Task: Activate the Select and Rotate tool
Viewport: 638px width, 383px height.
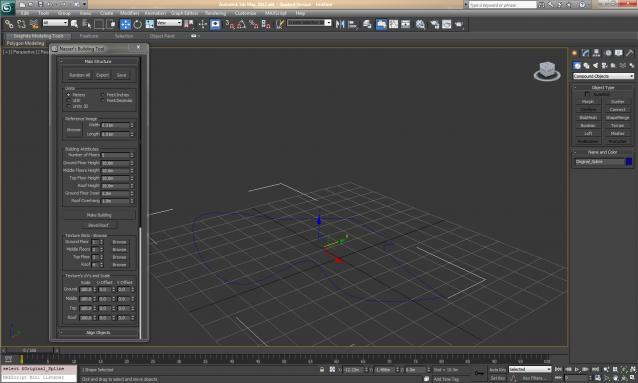Action: [x=138, y=24]
